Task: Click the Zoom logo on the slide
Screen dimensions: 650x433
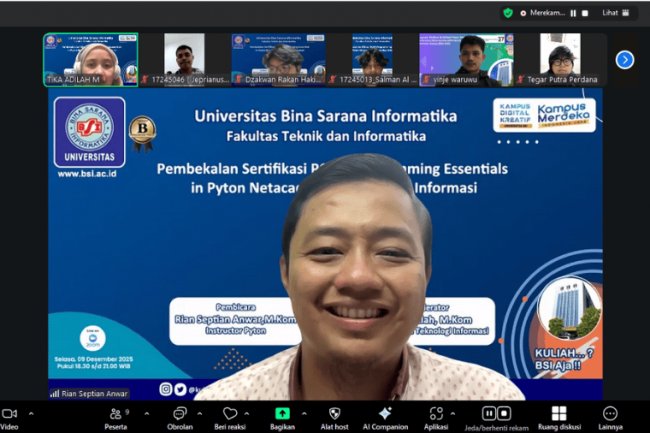Action: (x=92, y=339)
